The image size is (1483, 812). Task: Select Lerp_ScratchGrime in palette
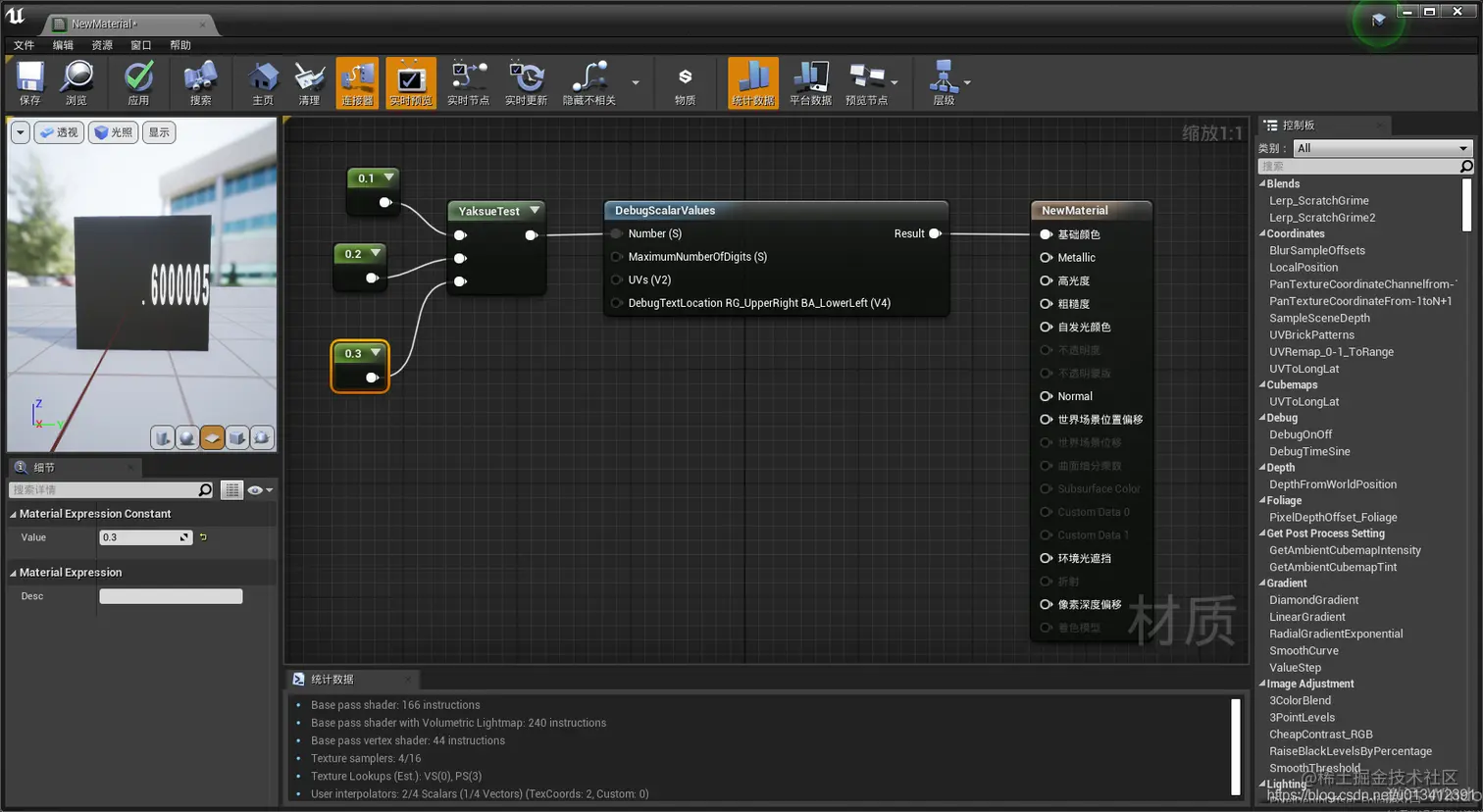point(1318,200)
